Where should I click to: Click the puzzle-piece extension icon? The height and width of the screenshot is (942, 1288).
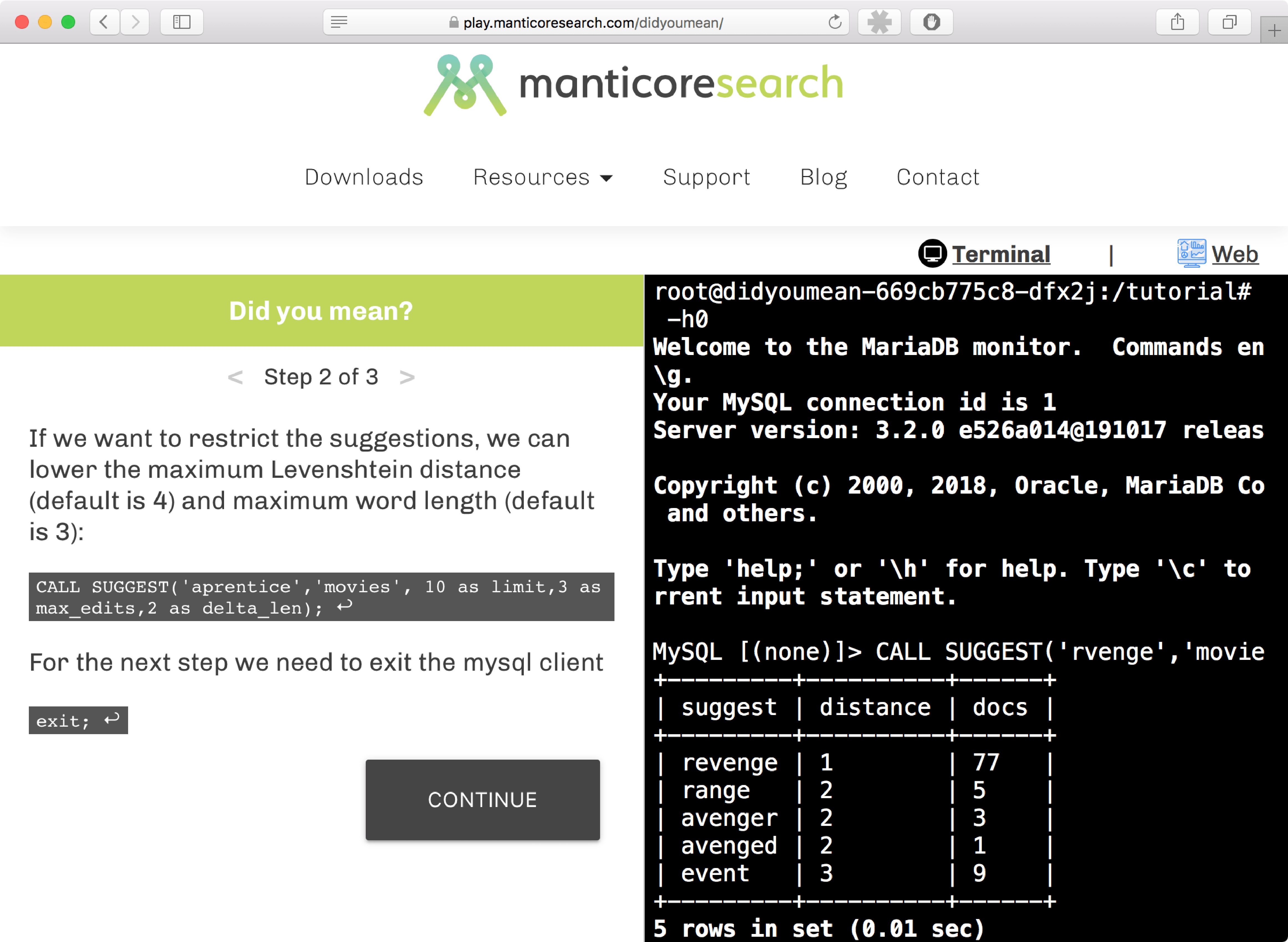879,22
